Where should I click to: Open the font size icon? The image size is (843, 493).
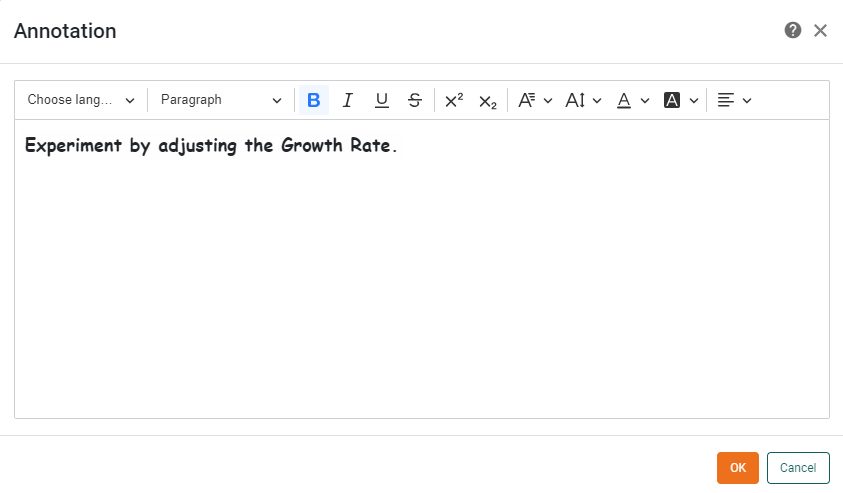pos(575,100)
